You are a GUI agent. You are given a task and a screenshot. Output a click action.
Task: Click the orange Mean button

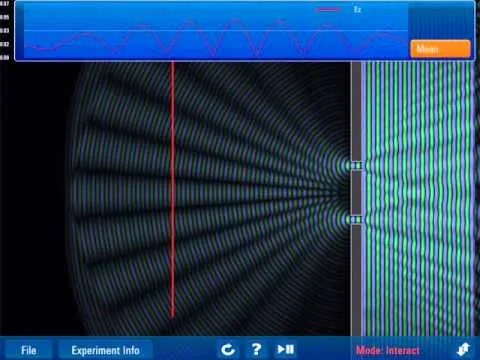pyautogui.click(x=440, y=49)
